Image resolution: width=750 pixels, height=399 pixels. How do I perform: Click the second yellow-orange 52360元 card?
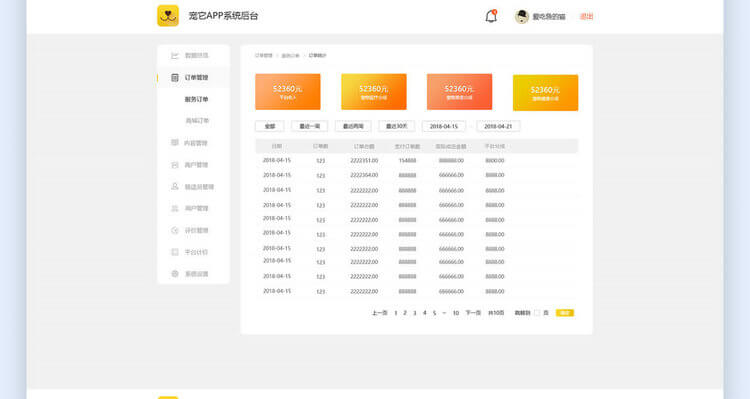pos(374,92)
